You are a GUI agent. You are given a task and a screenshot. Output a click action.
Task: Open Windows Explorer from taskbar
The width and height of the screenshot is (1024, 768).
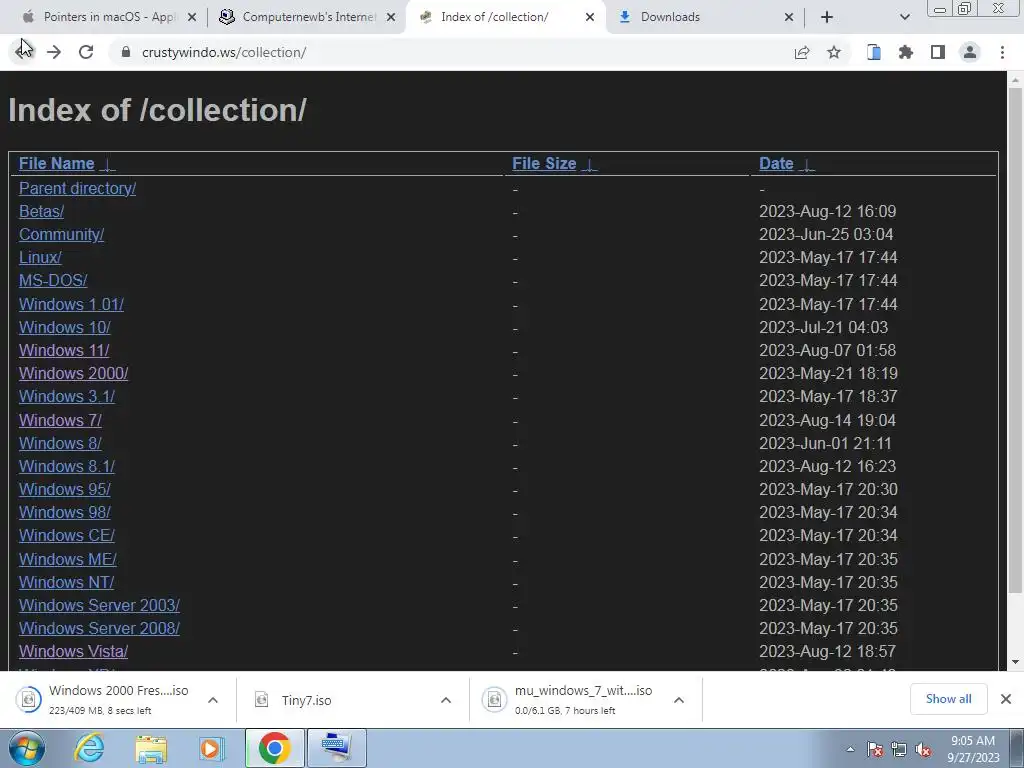pyautogui.click(x=151, y=748)
